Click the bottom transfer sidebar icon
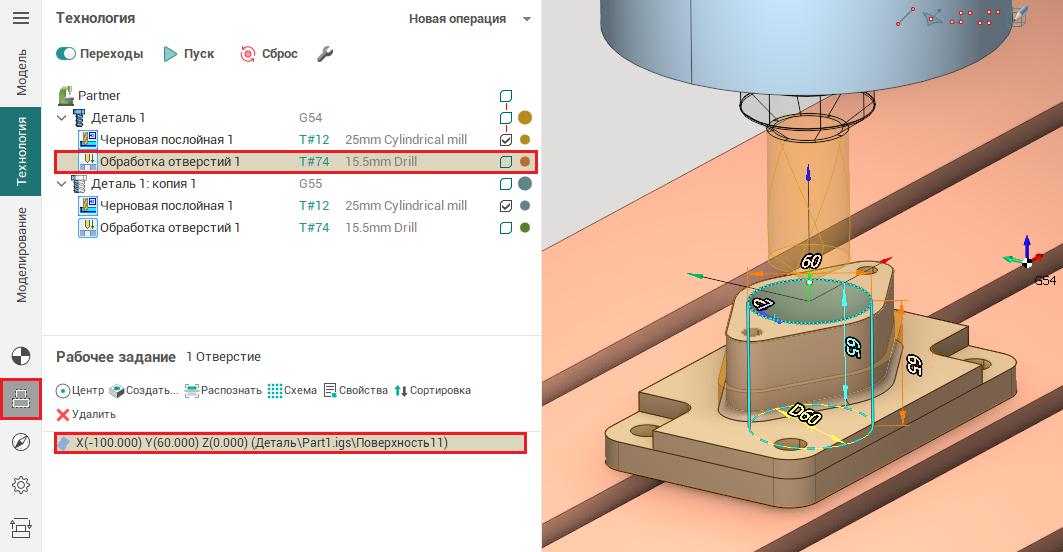 tap(21, 527)
